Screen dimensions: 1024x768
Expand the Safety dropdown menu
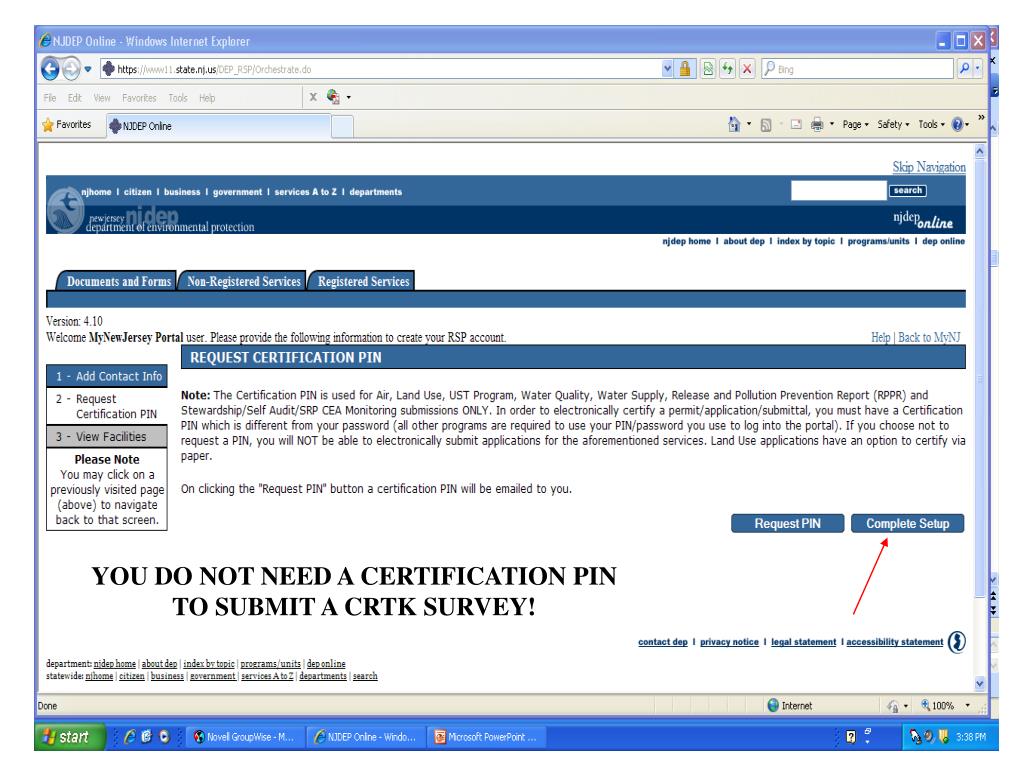coord(893,124)
